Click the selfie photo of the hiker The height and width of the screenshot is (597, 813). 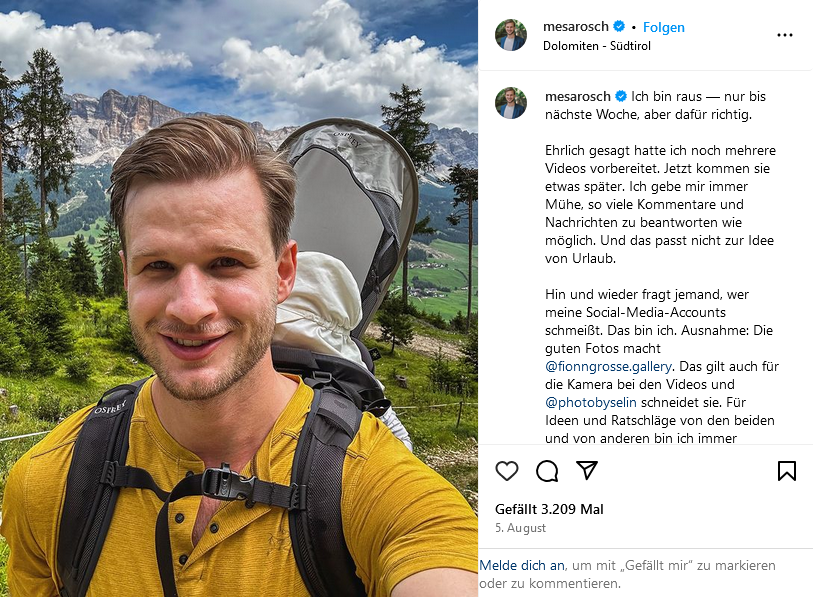pos(239,298)
